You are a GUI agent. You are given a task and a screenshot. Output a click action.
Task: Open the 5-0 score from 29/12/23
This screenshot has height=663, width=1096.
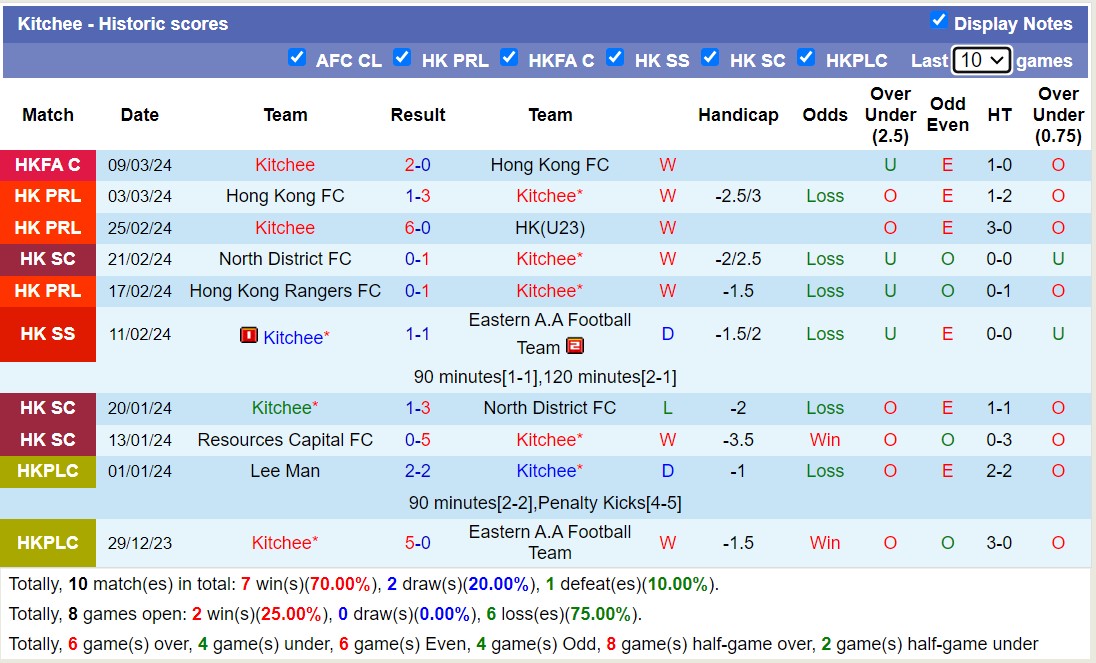pyautogui.click(x=417, y=543)
